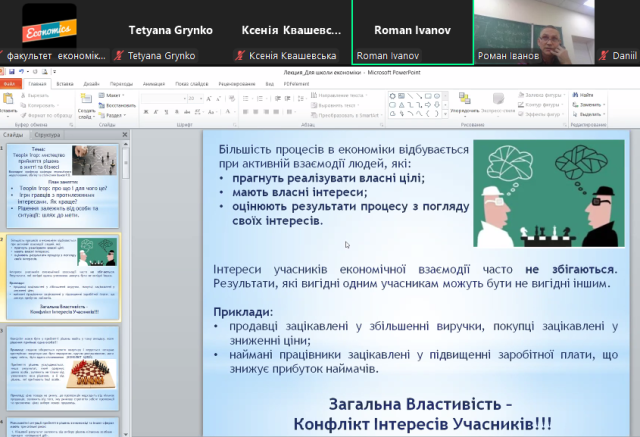Screen dimensions: 640x437
Task: Increase font size with the grow font icon
Action: point(209,98)
